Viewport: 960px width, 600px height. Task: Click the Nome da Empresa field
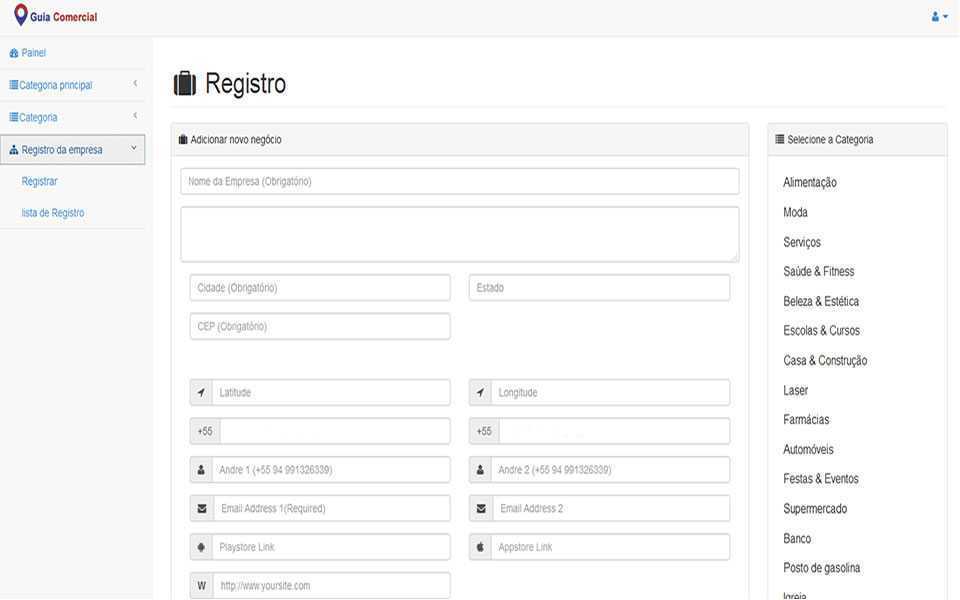click(x=460, y=181)
